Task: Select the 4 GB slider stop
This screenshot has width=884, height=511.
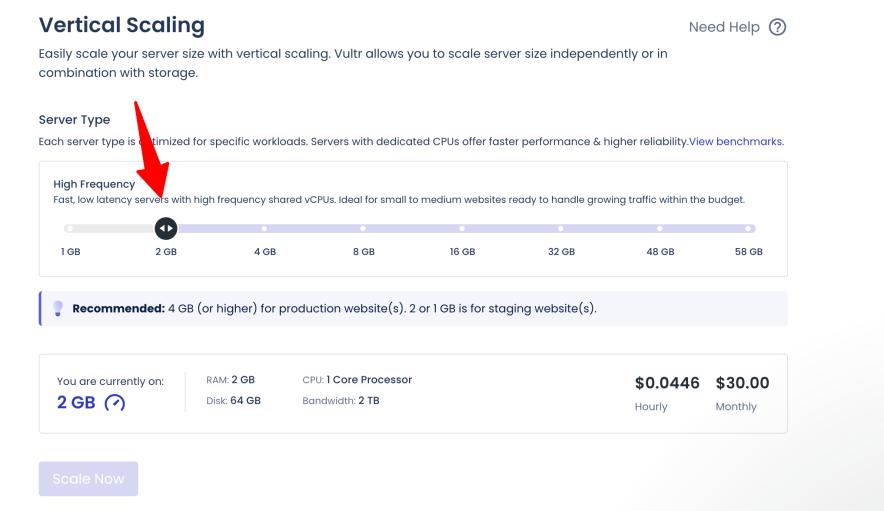Action: pyautogui.click(x=264, y=228)
